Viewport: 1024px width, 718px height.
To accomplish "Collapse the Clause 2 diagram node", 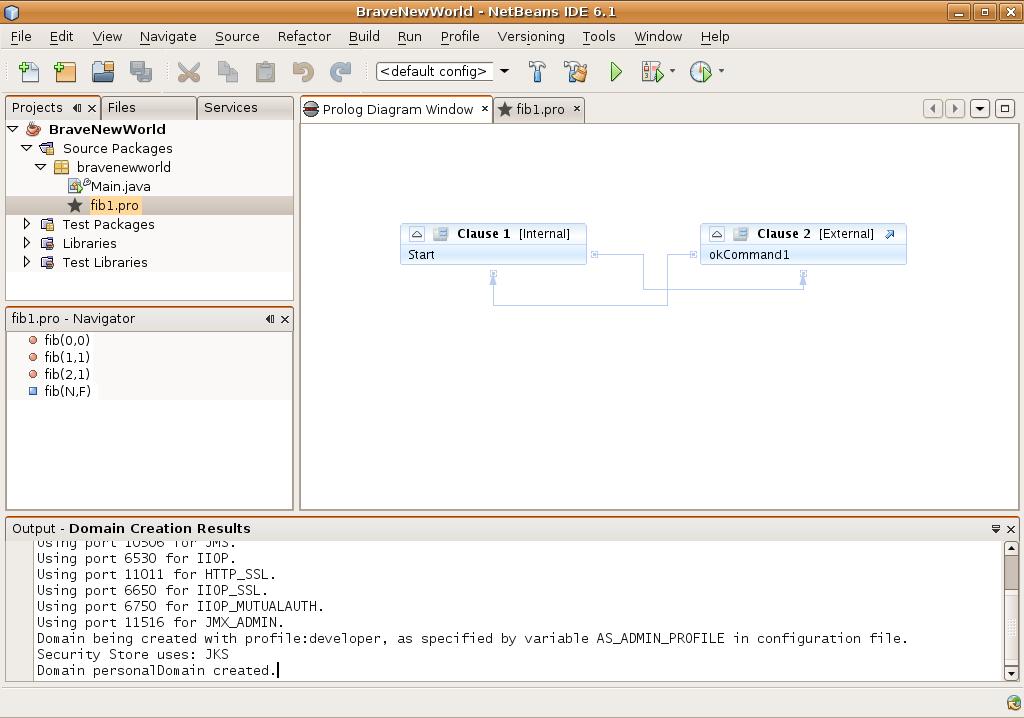I will [x=716, y=234].
